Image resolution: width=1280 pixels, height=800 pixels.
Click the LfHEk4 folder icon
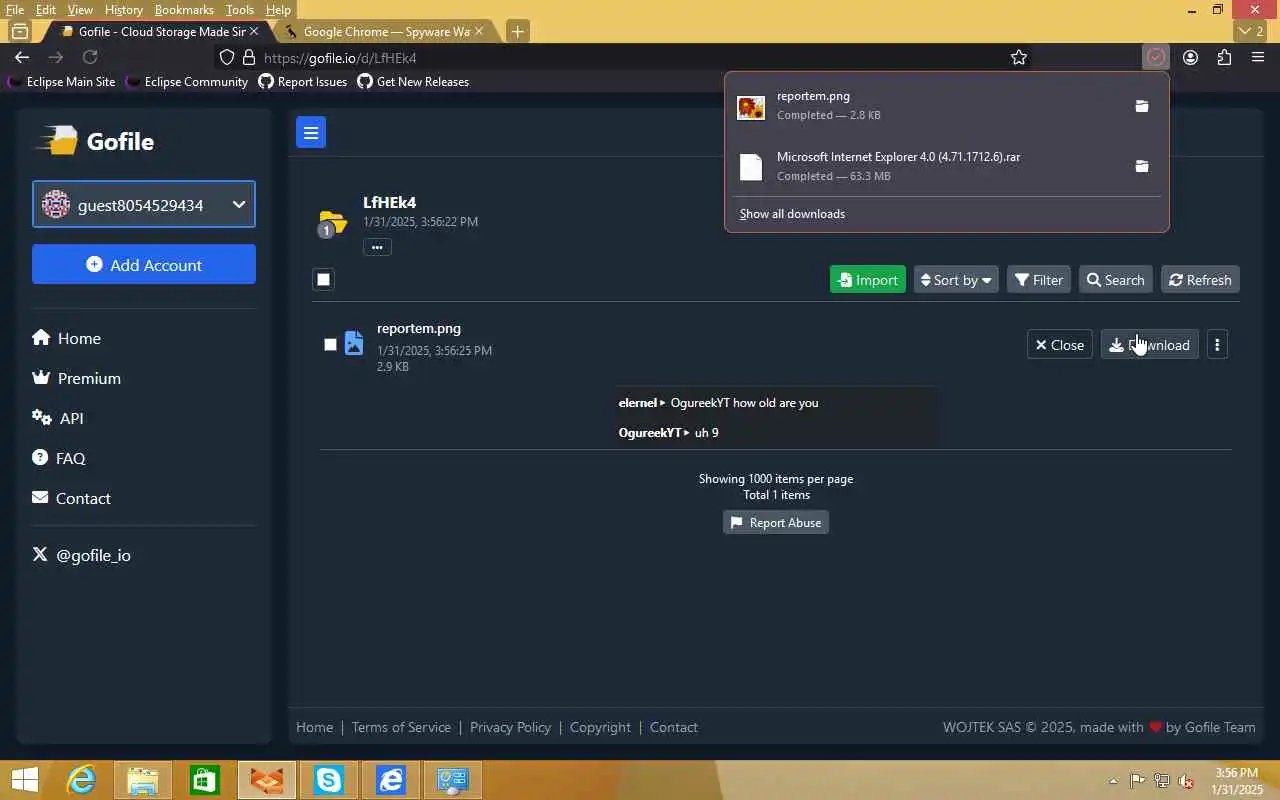click(332, 222)
